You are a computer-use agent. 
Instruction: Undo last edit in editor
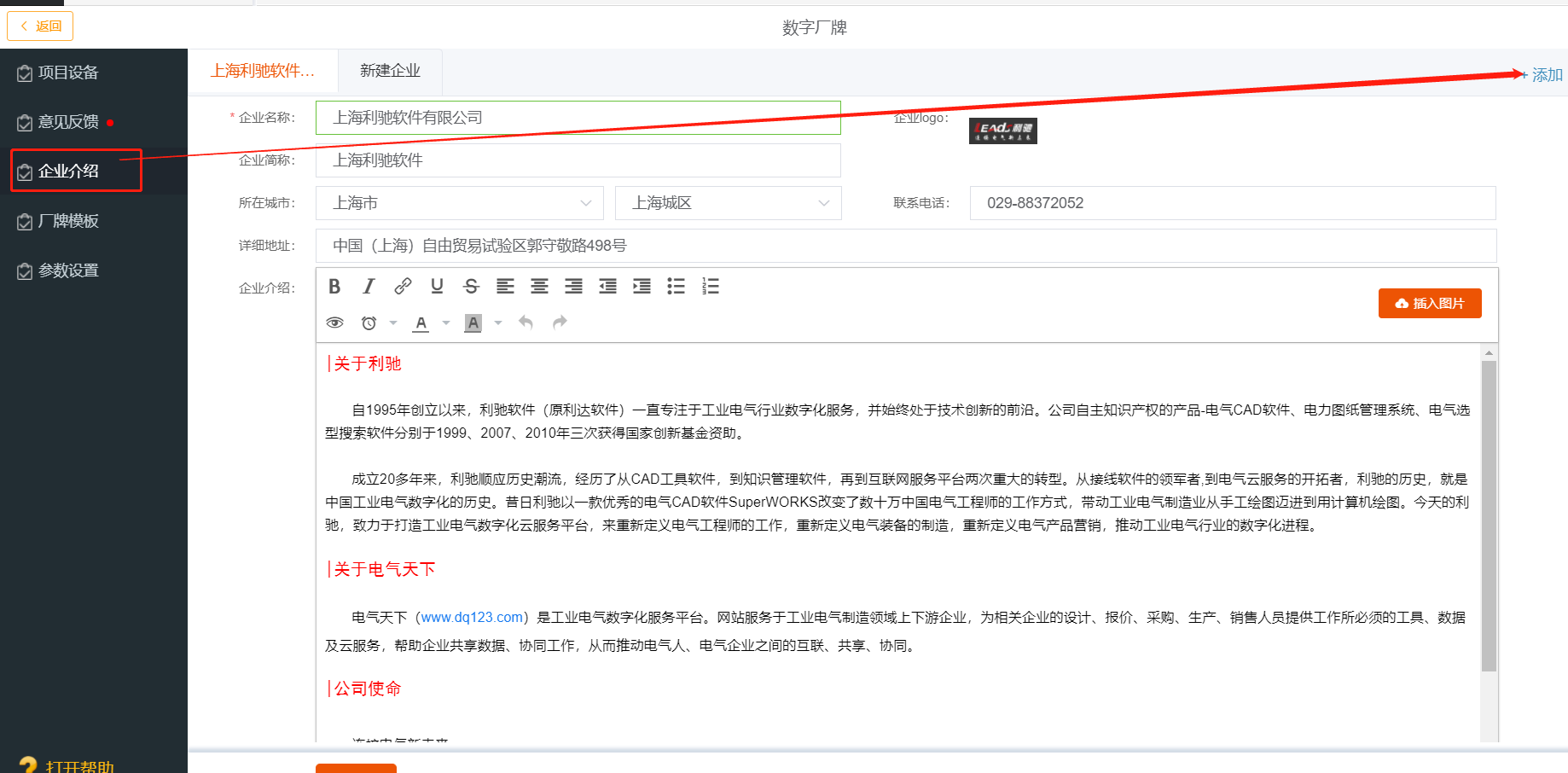click(526, 323)
